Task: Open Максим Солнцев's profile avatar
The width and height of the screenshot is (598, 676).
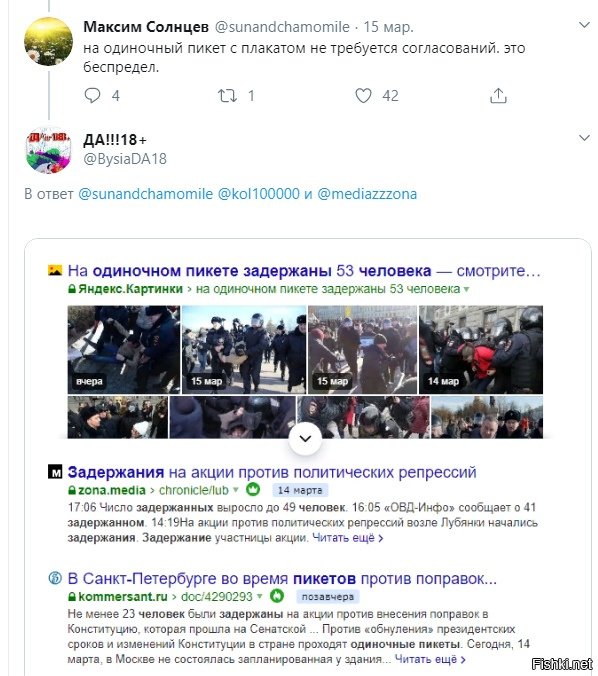Action: [48, 41]
